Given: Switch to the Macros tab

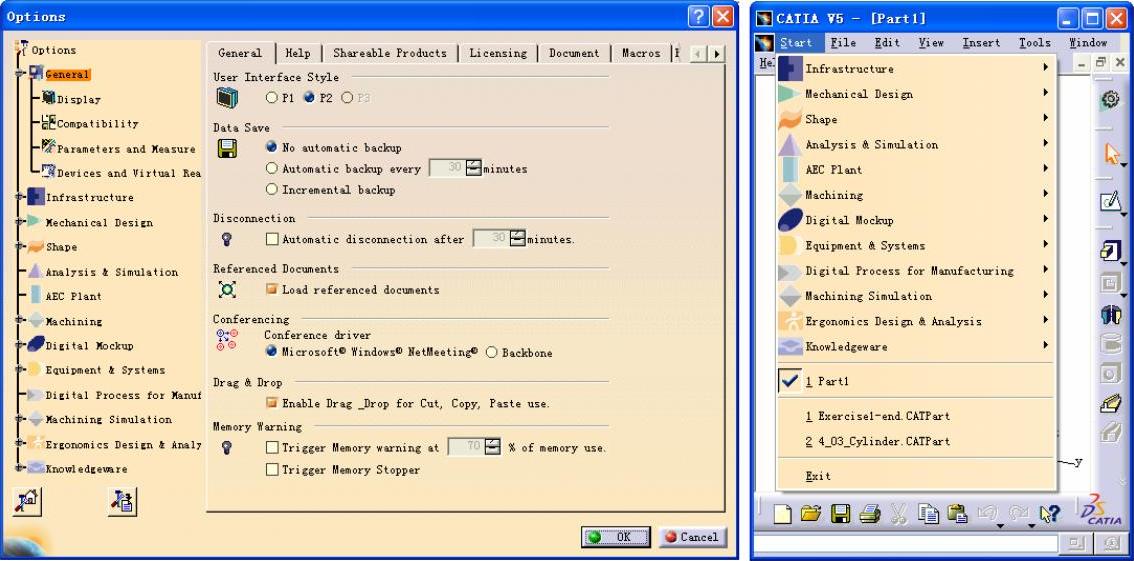Looking at the screenshot, I should pos(641,53).
